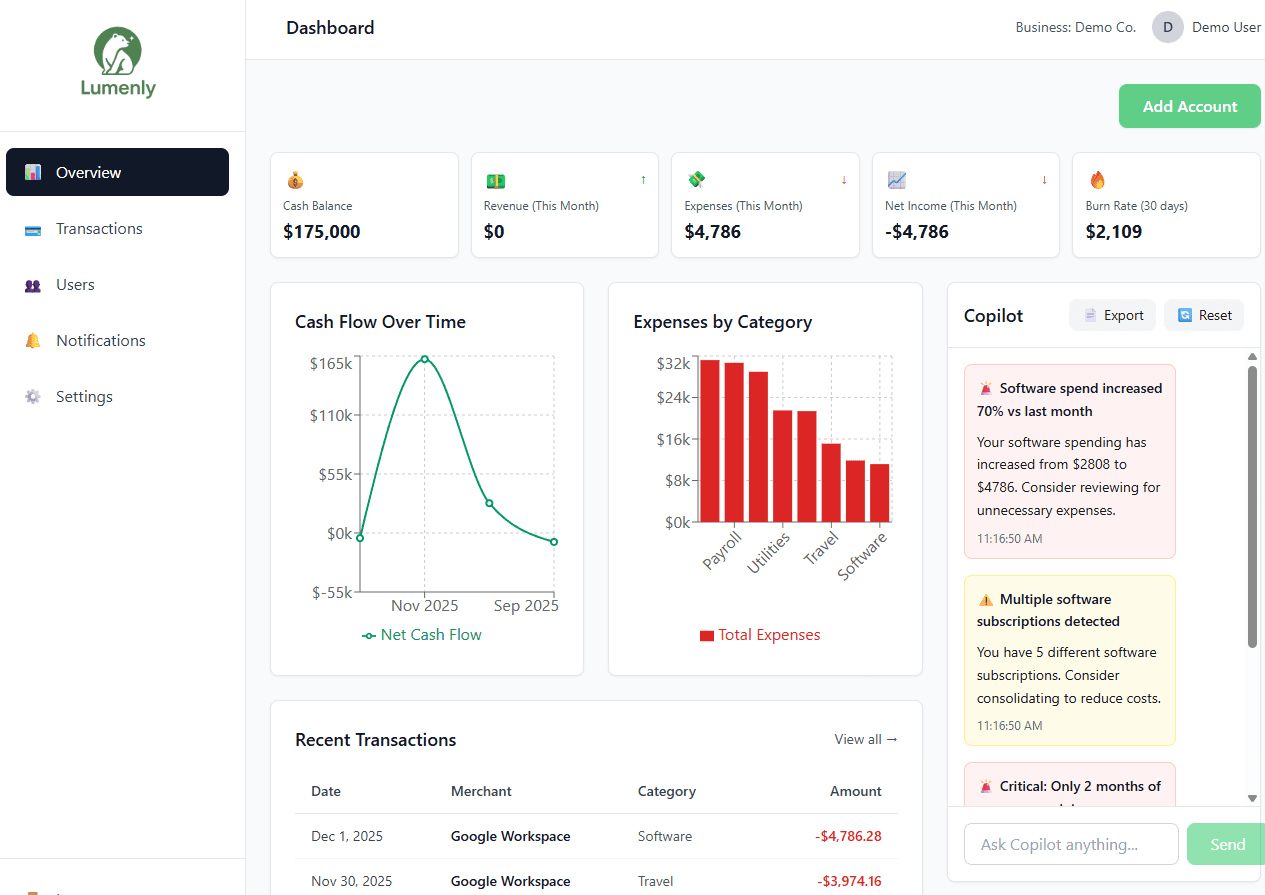Hide Total Expenses via the legend
This screenshot has width=1265, height=895.
tap(760, 634)
